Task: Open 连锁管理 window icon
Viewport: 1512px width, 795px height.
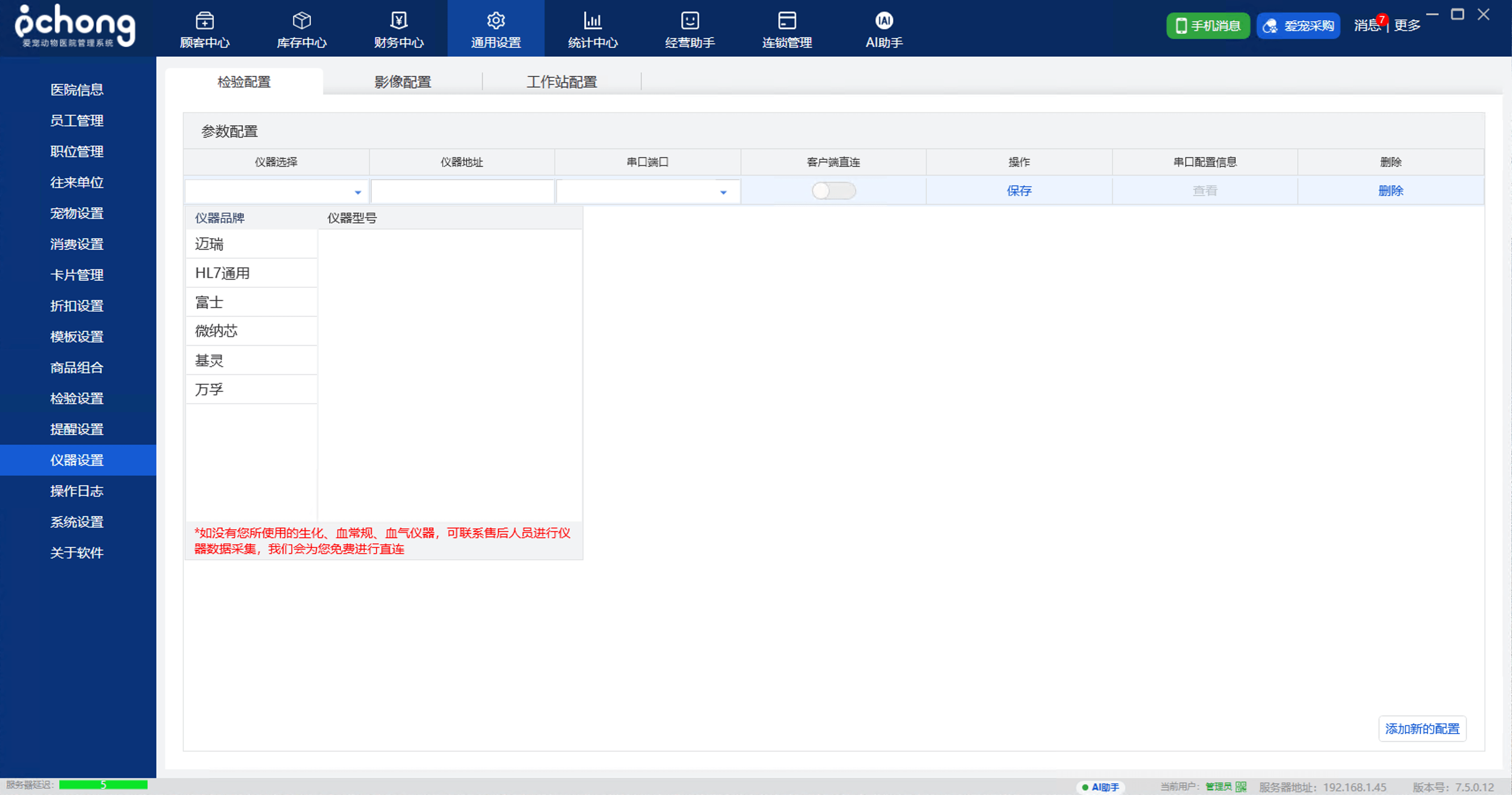Action: pyautogui.click(x=787, y=21)
